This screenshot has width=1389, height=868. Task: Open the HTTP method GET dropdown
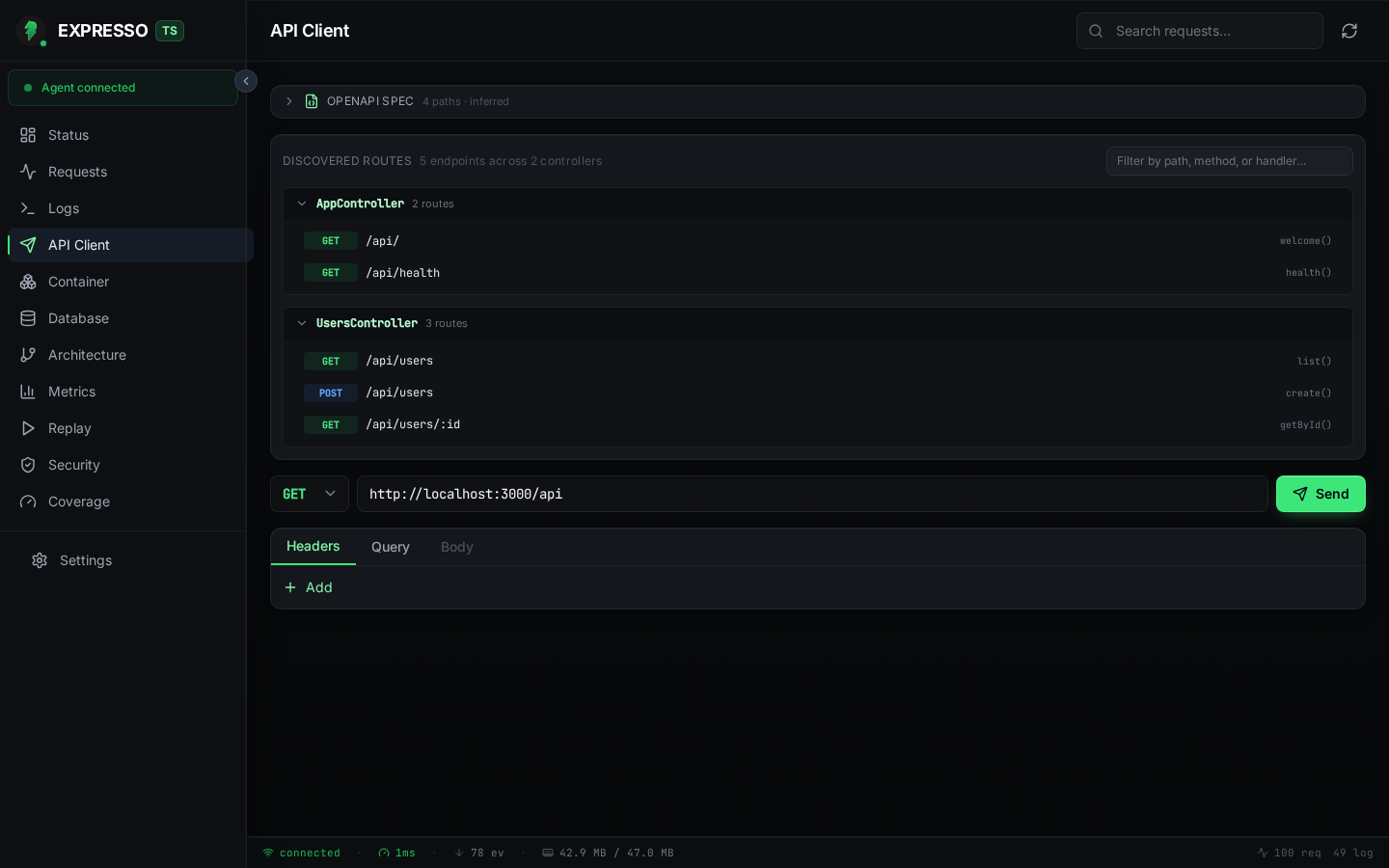pyautogui.click(x=310, y=494)
